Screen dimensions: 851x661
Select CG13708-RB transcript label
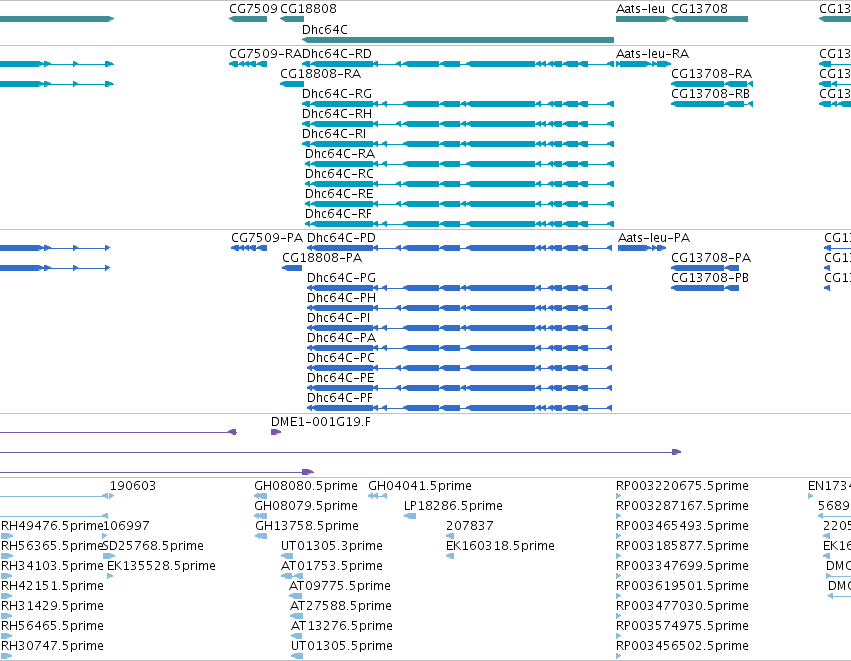pos(710,94)
